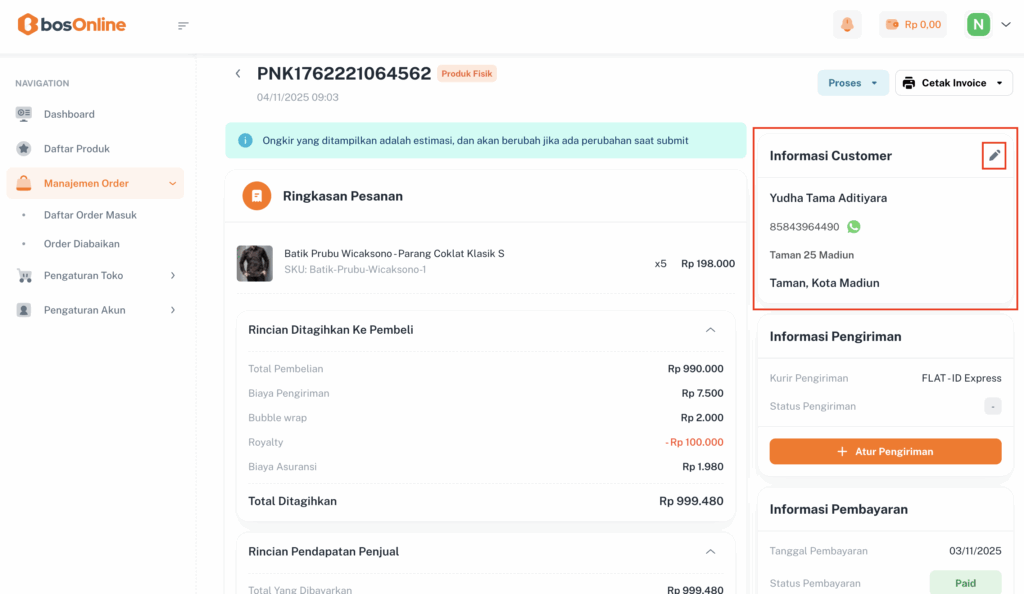Open Order Diabaikan list
This screenshot has width=1024, height=594.
(82, 244)
